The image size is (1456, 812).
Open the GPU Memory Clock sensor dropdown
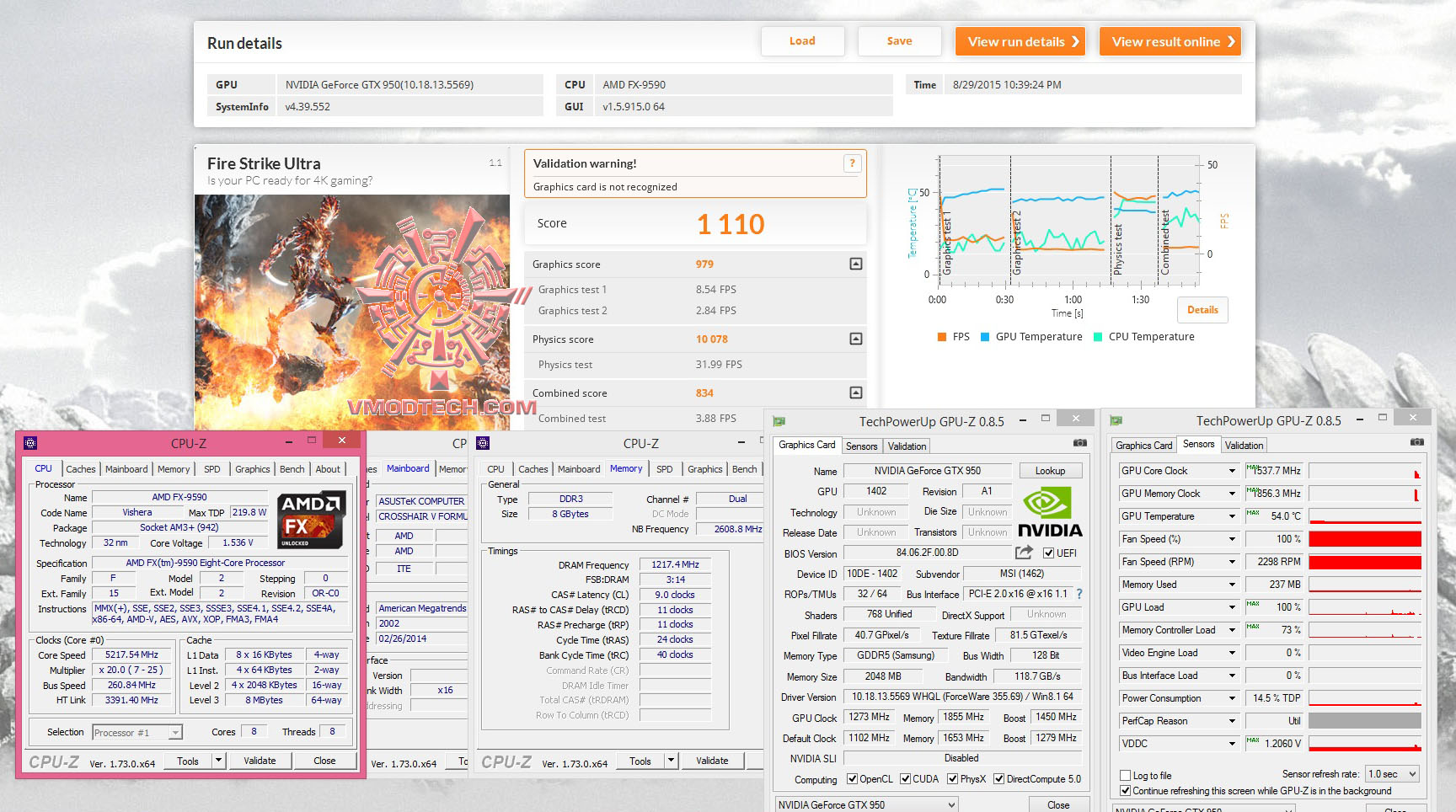click(1232, 494)
